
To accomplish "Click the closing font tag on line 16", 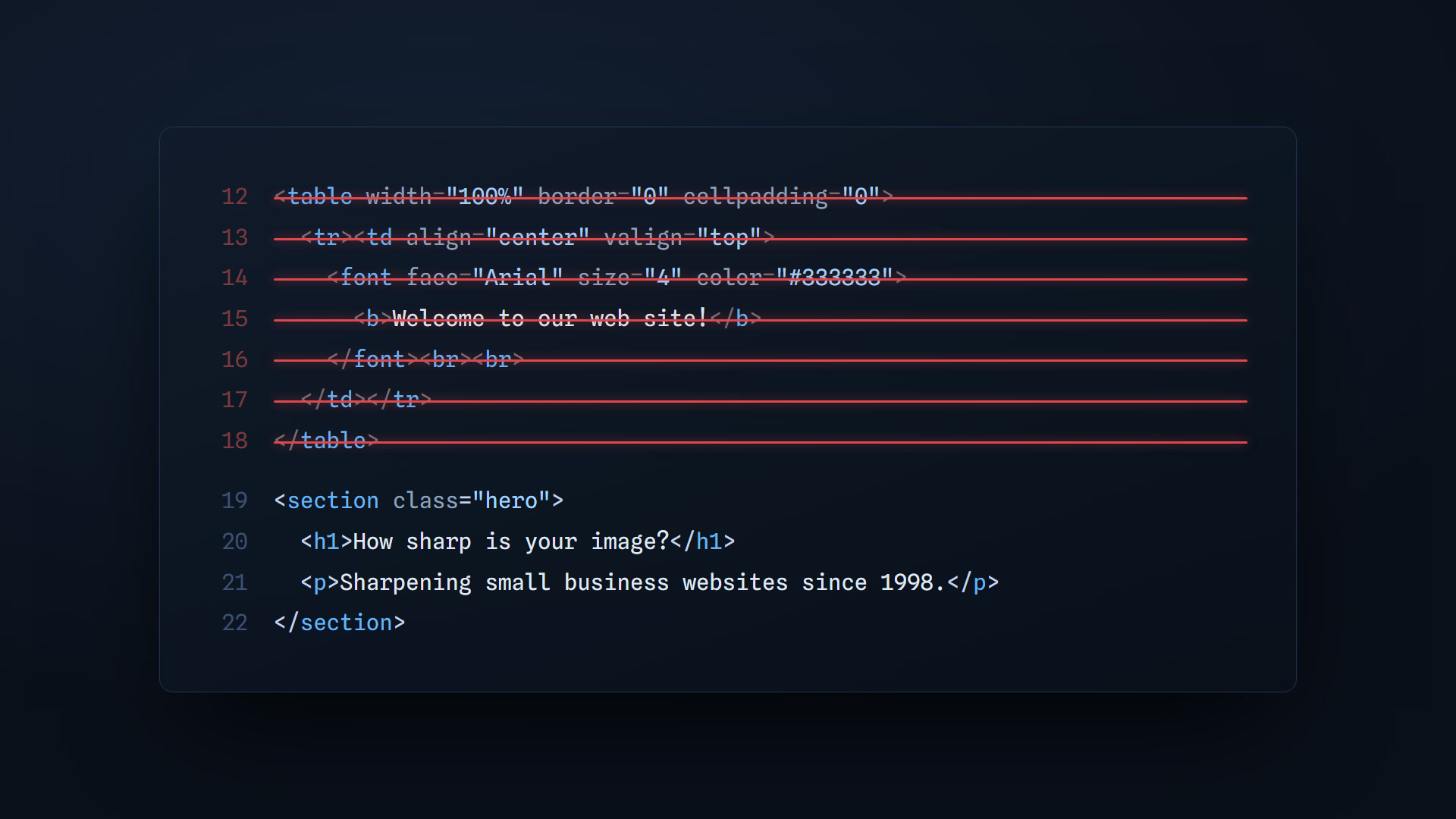I will (x=373, y=359).
